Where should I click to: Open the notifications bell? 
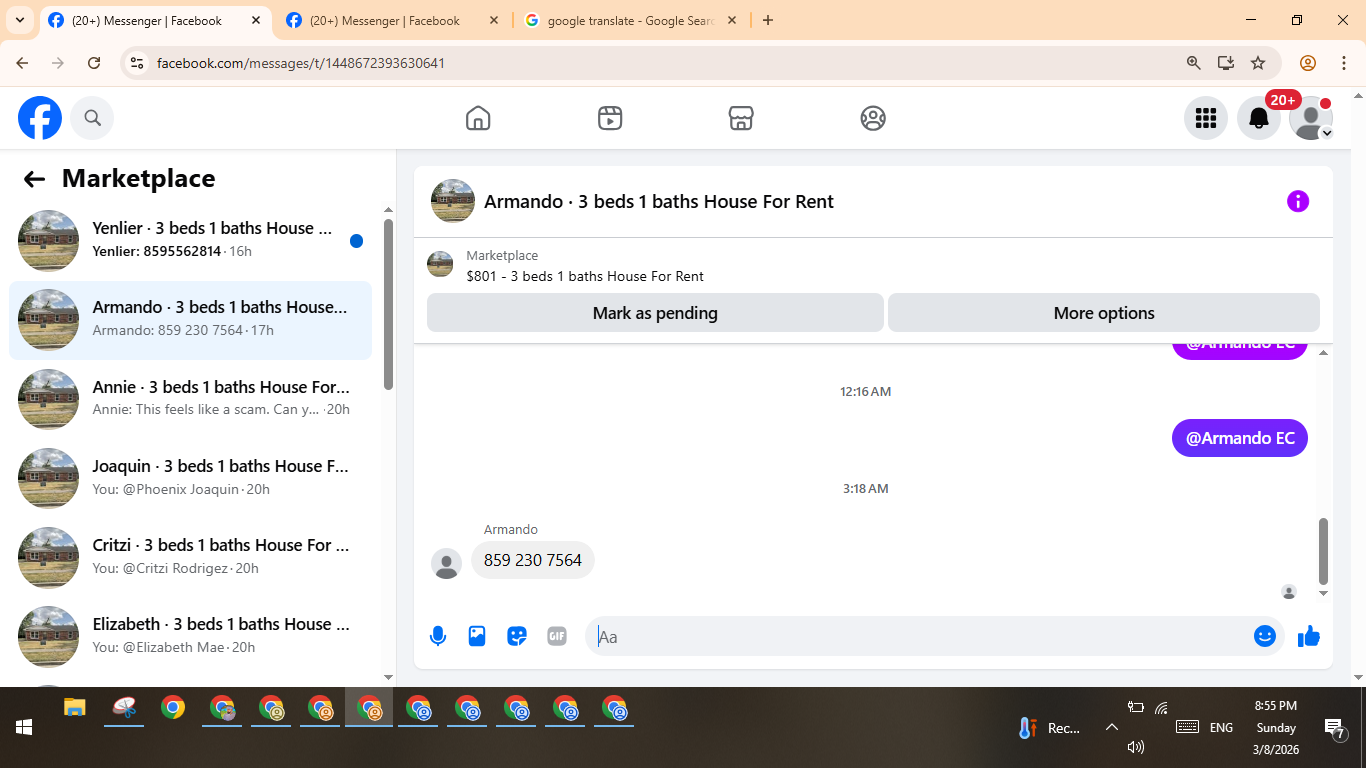[1259, 118]
